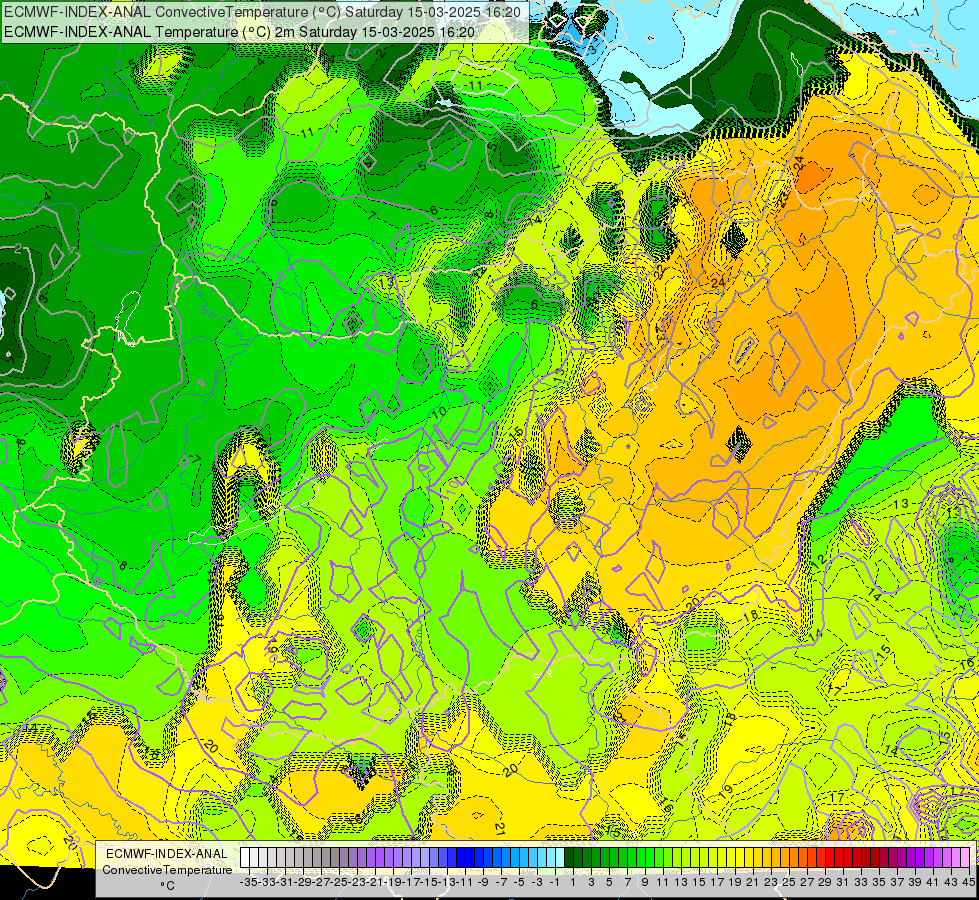The height and width of the screenshot is (900, 979).
Task: Click the legend's ECMWF-INDEX-ANAL heading
Action: point(167,854)
